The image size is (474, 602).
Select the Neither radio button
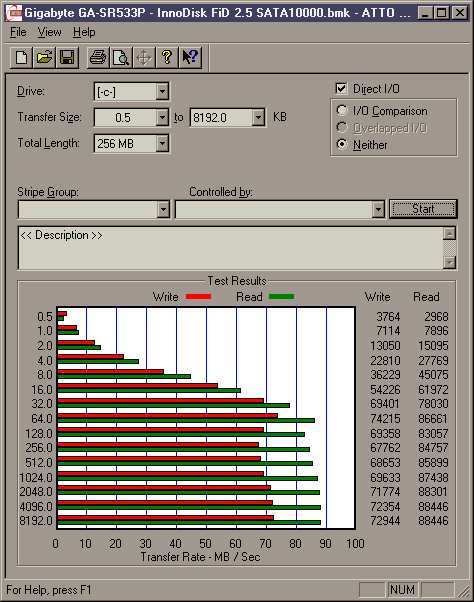(x=342, y=144)
